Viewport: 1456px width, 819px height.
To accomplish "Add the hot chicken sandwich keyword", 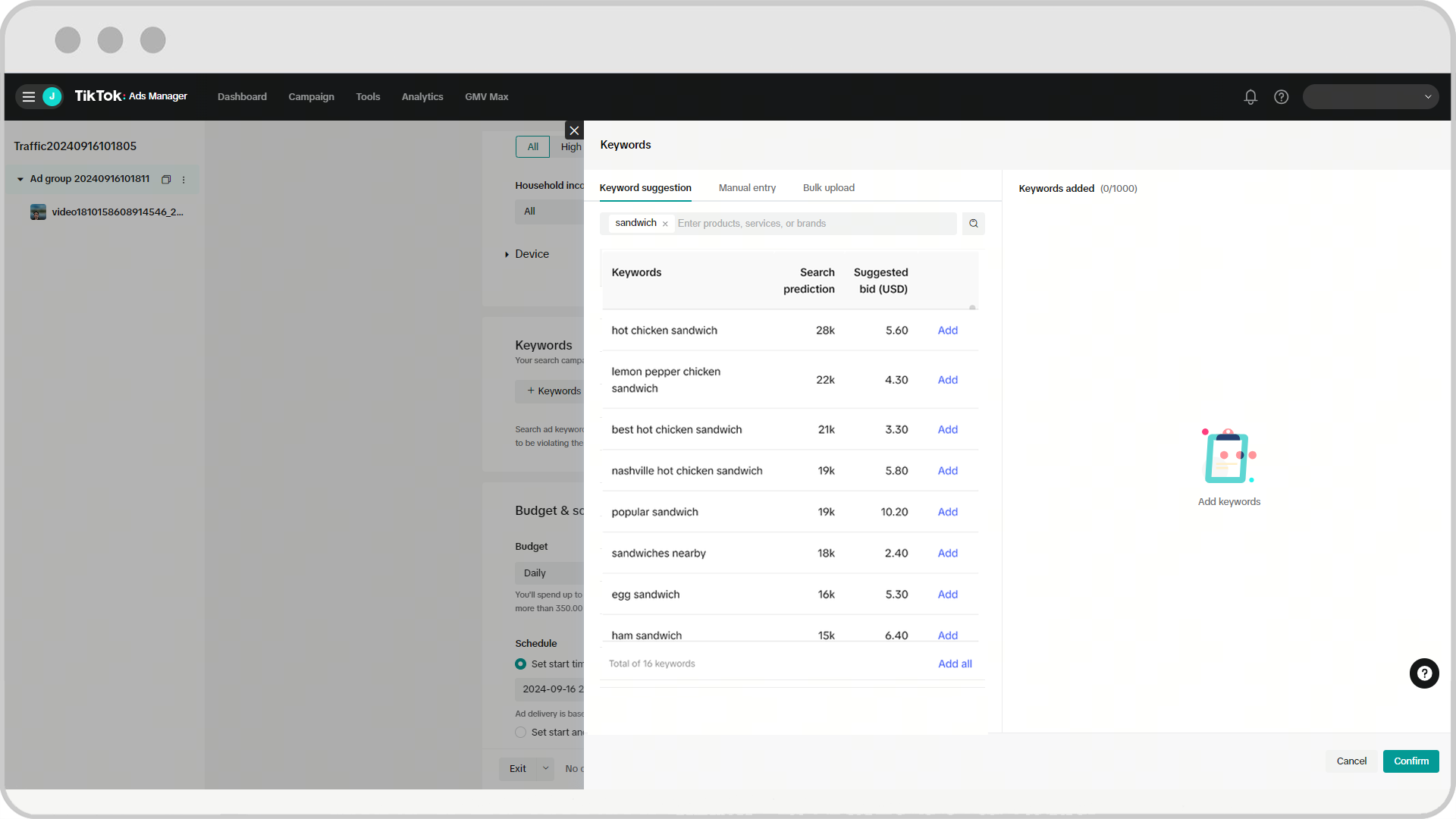I will (x=947, y=330).
